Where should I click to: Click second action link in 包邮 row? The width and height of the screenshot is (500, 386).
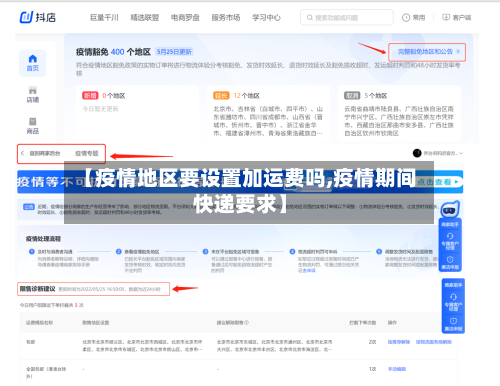pos(434,342)
